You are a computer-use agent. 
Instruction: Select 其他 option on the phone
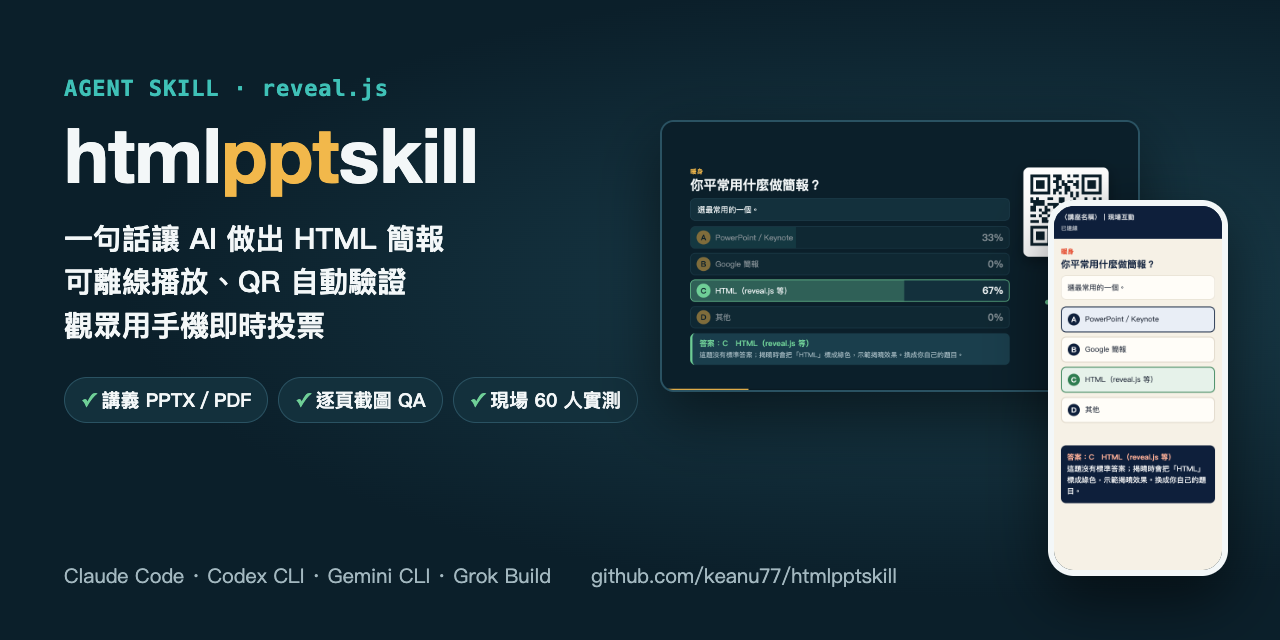coord(1138,410)
